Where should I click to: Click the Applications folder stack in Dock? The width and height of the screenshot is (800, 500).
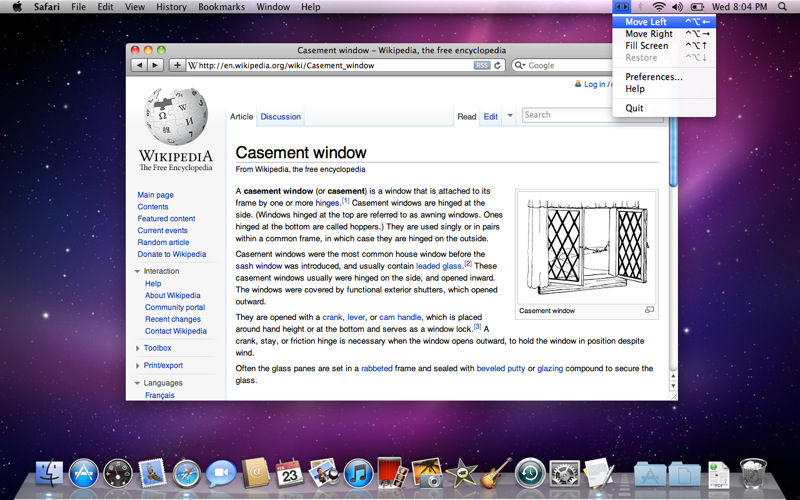click(650, 474)
